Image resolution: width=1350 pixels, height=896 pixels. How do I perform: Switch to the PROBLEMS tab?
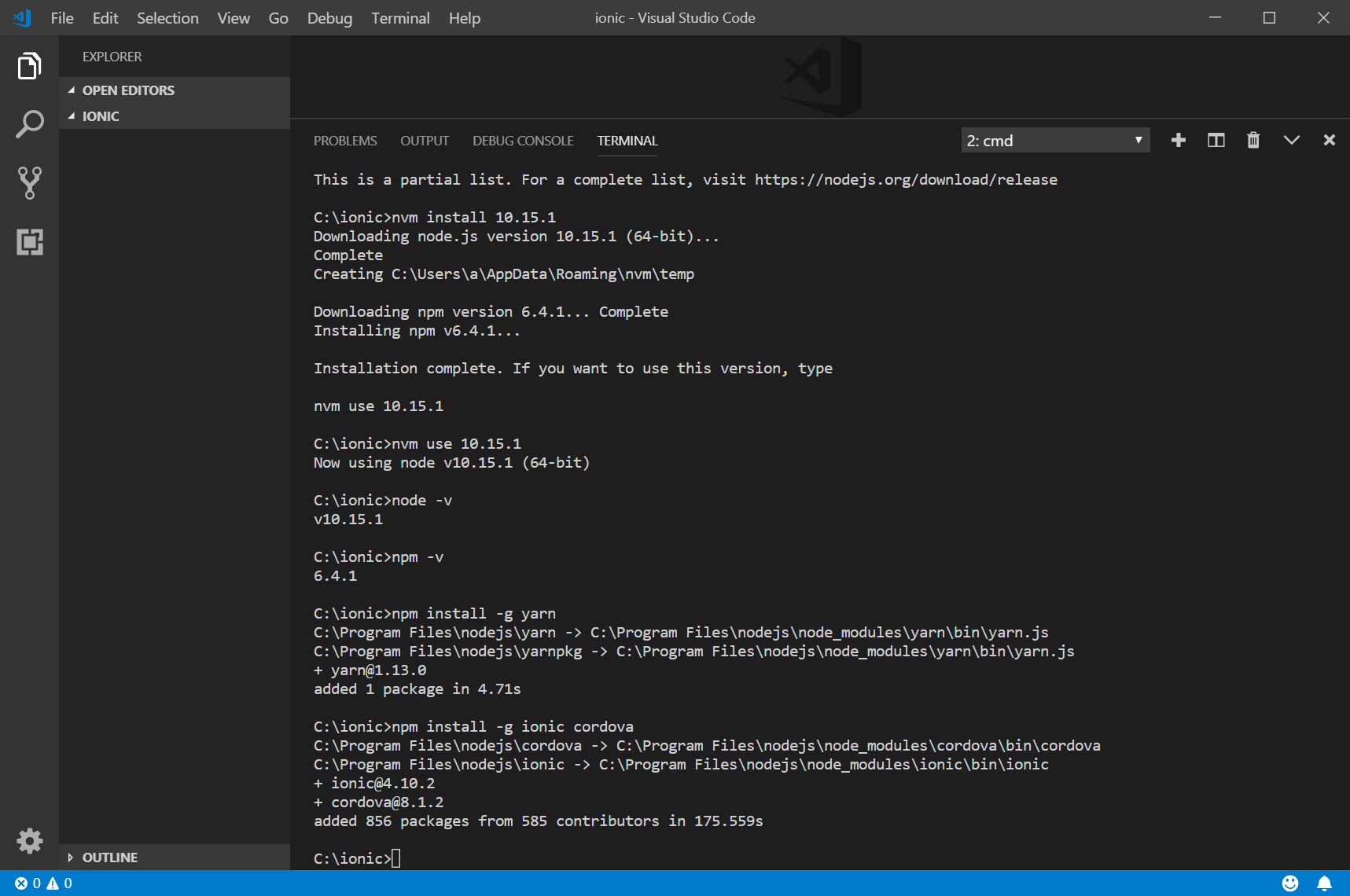[x=345, y=141]
